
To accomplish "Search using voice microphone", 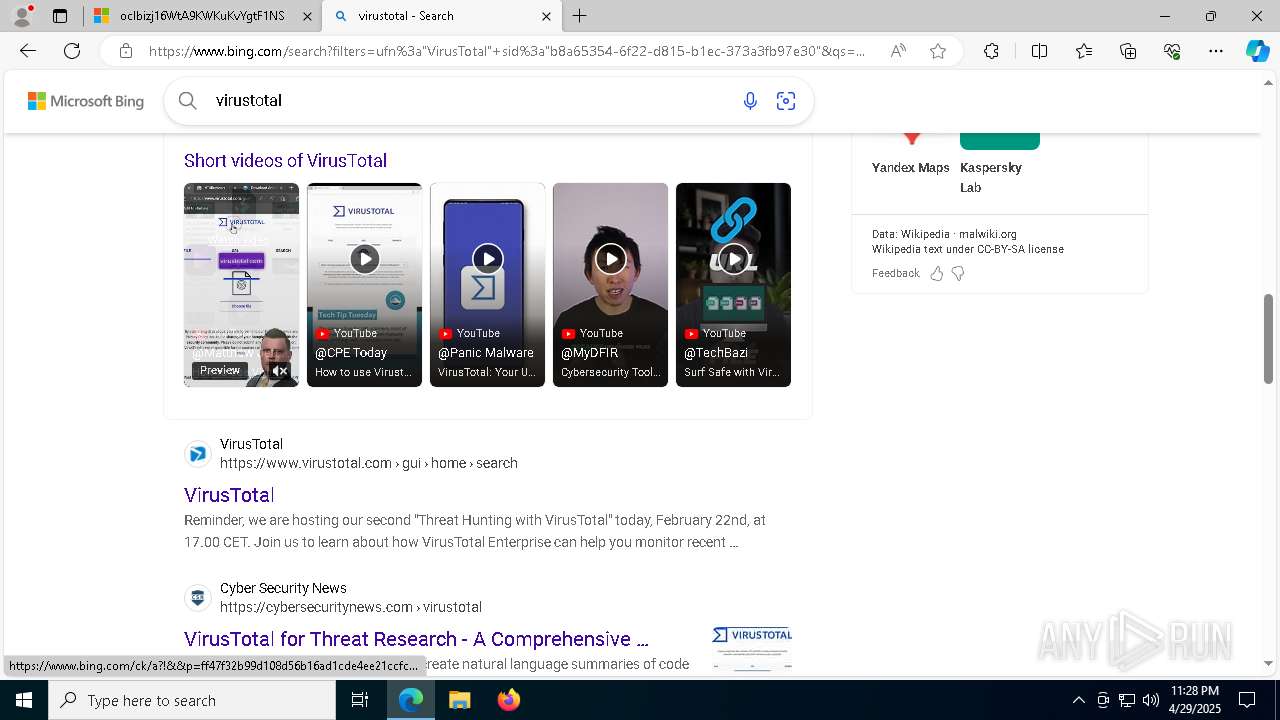I will (750, 101).
